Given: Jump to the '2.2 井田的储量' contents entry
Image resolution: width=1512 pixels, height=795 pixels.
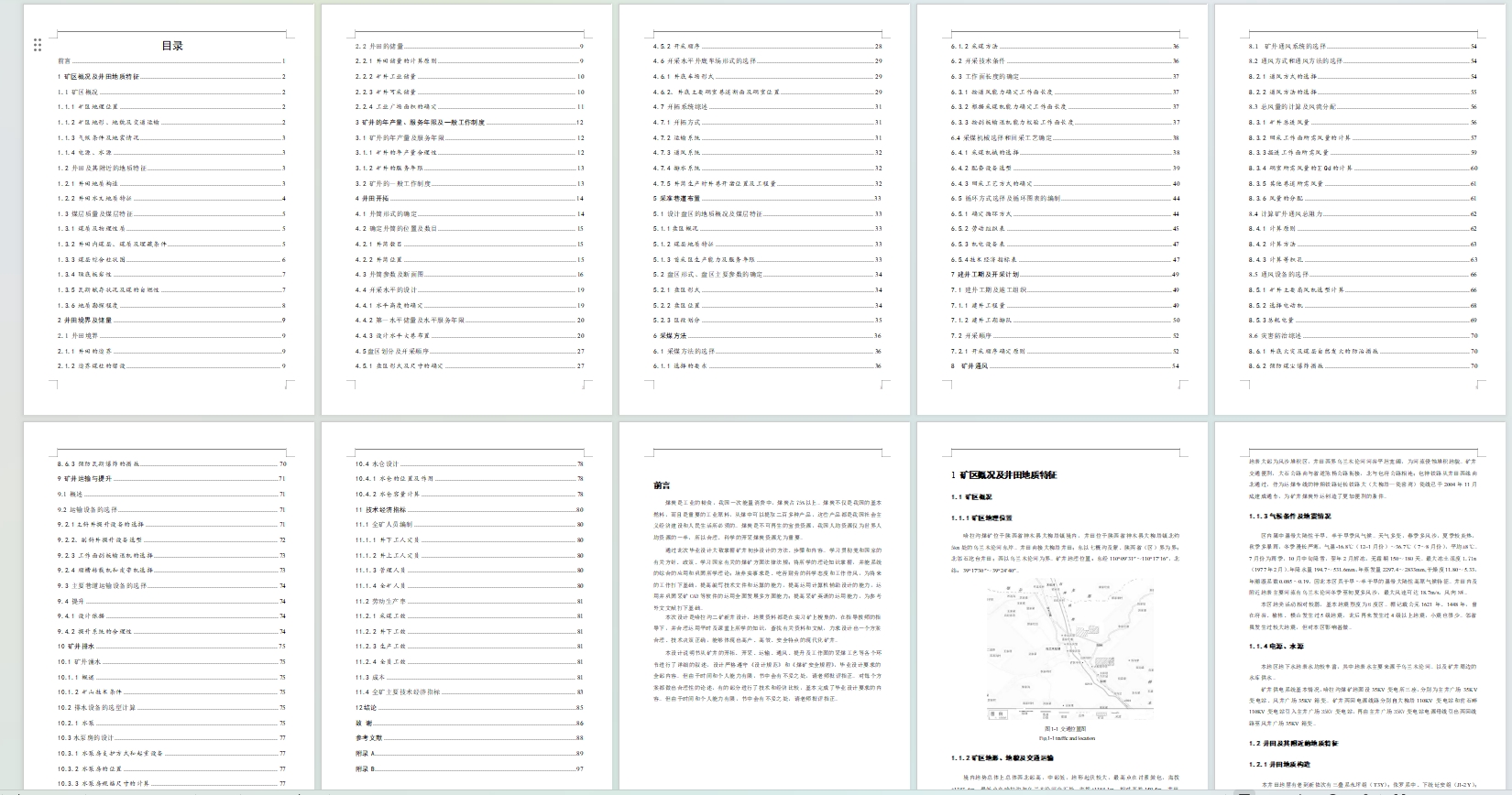Looking at the screenshot, I should click(x=469, y=46).
